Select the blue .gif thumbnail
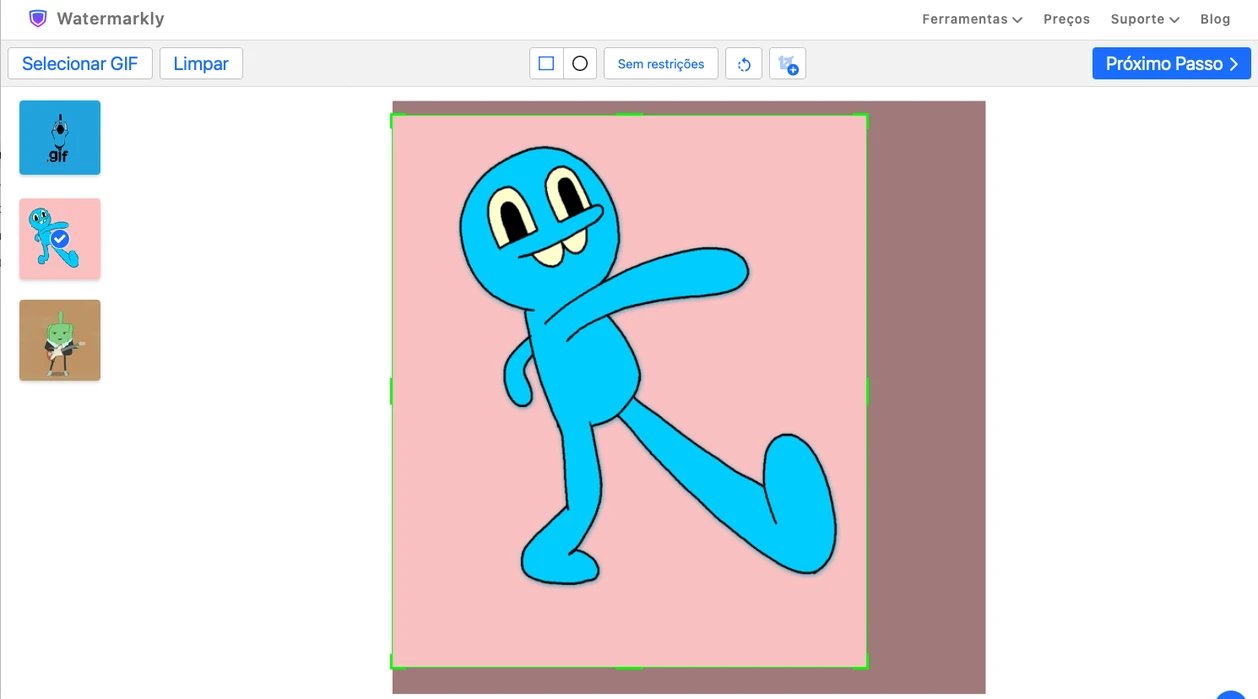Viewport: 1258px width, 699px height. click(x=60, y=137)
